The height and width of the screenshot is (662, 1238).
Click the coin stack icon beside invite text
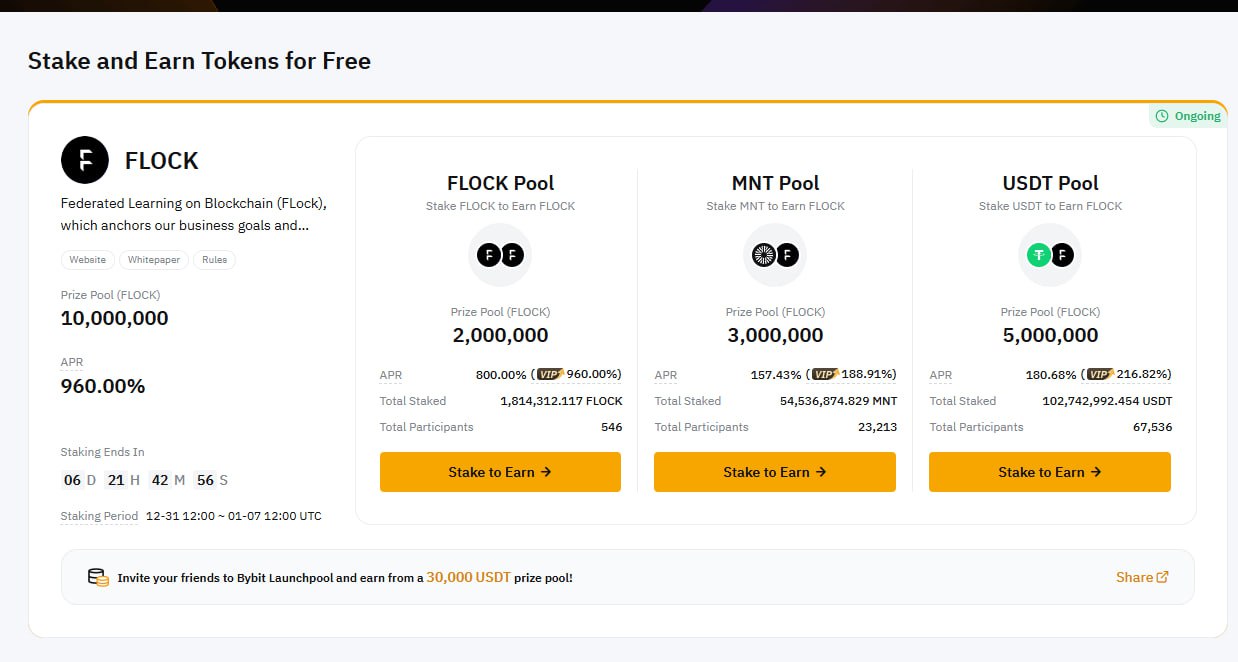click(98, 577)
